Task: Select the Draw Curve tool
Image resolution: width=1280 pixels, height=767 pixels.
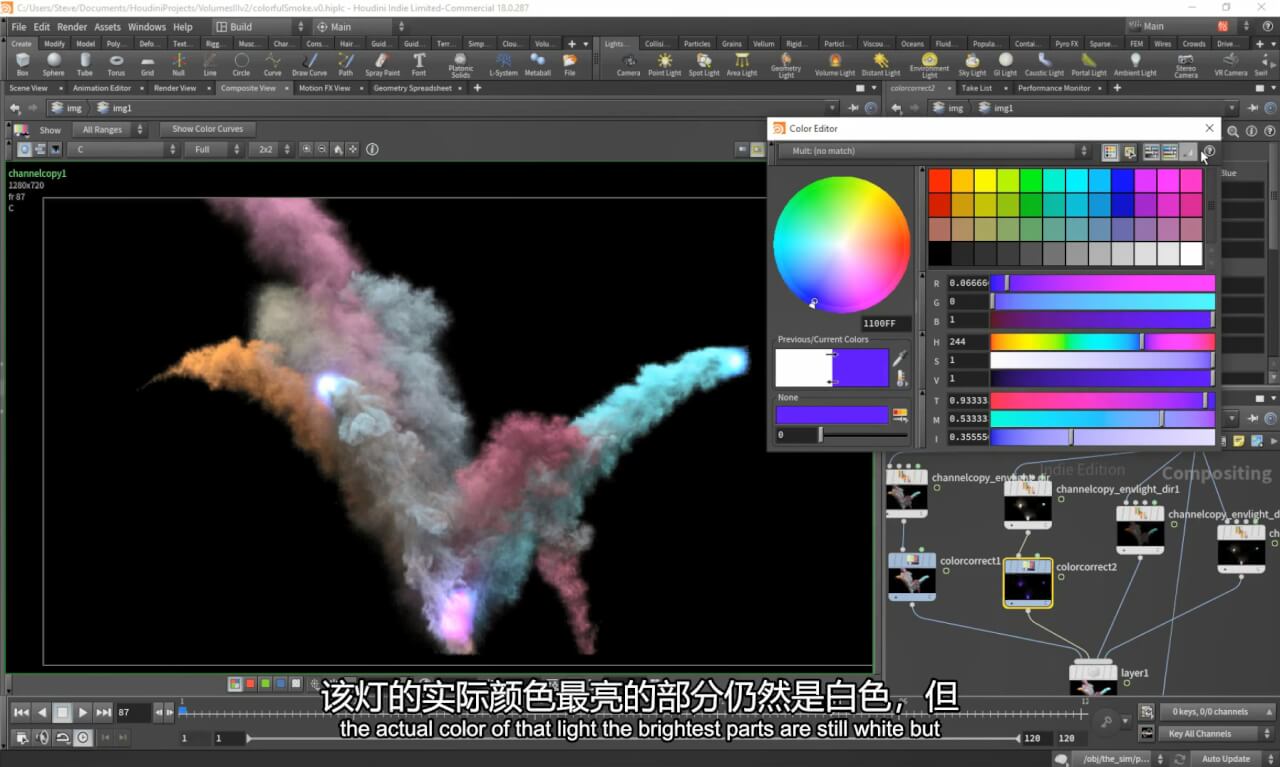Action: coord(309,65)
